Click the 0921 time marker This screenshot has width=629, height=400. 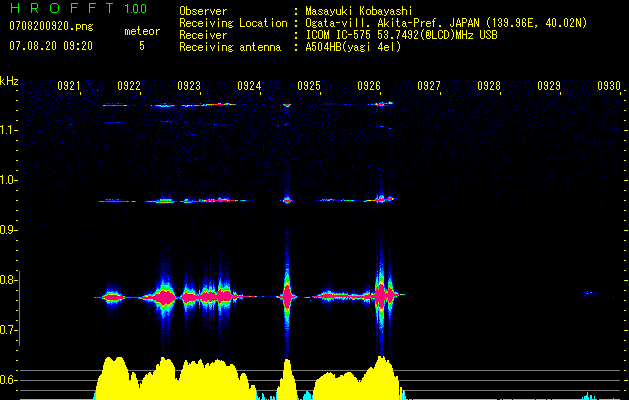tap(69, 86)
